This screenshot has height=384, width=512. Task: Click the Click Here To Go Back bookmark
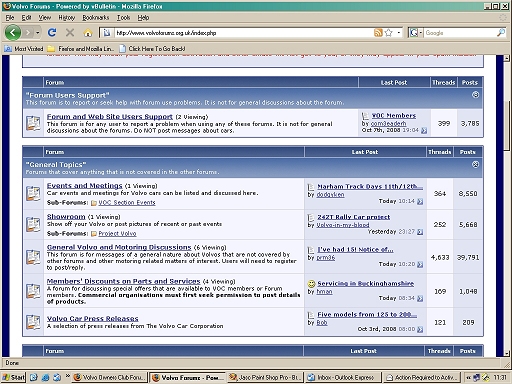click(x=152, y=49)
